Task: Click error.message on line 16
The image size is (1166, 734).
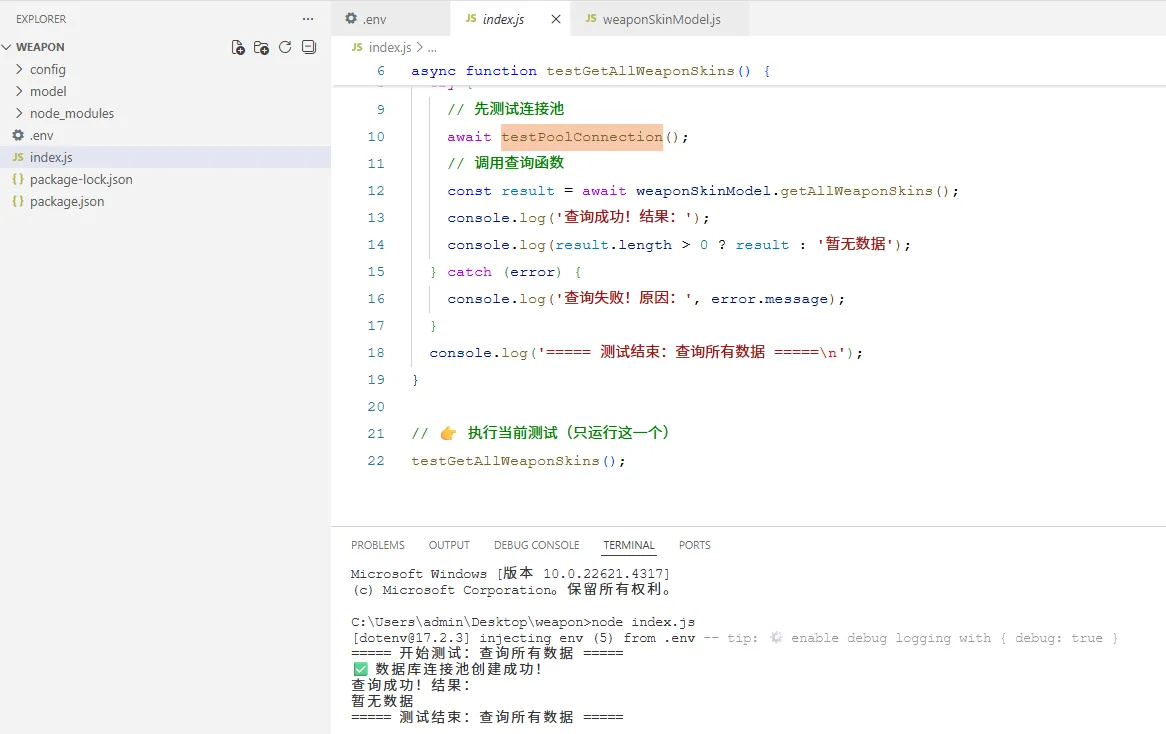Action: pos(770,299)
